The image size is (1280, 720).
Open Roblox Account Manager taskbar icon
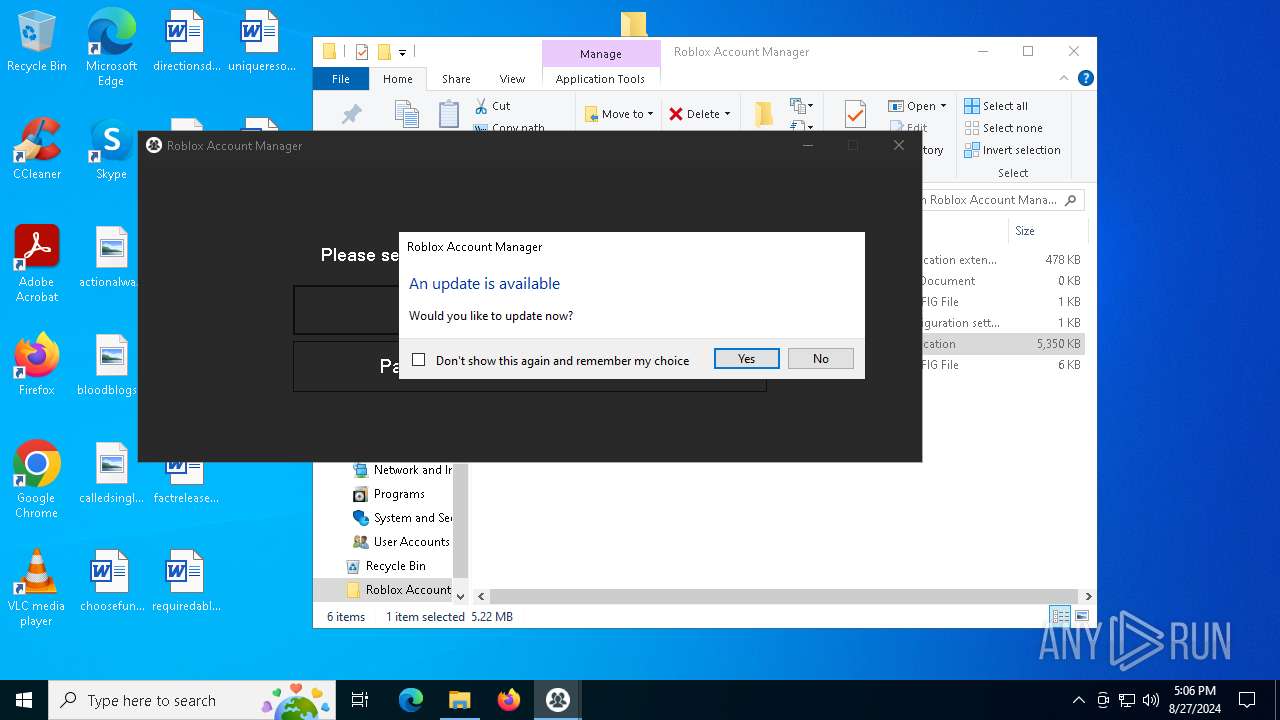pyautogui.click(x=558, y=700)
